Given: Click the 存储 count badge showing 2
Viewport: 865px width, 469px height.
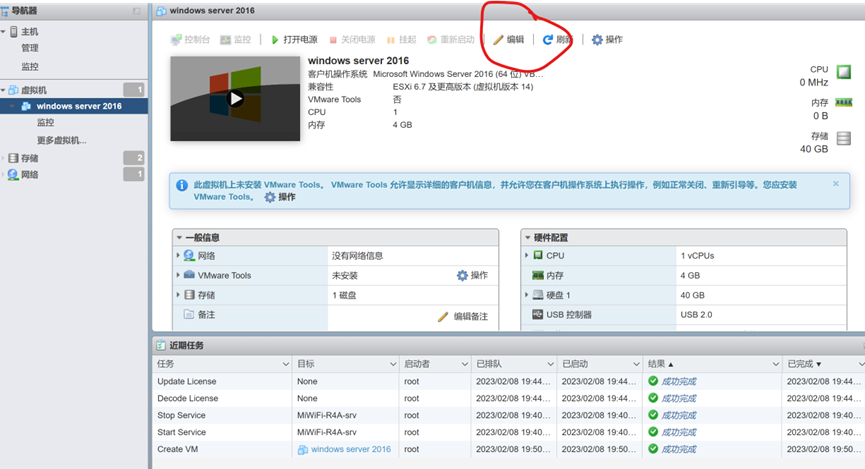Looking at the screenshot, I should coord(134,158).
